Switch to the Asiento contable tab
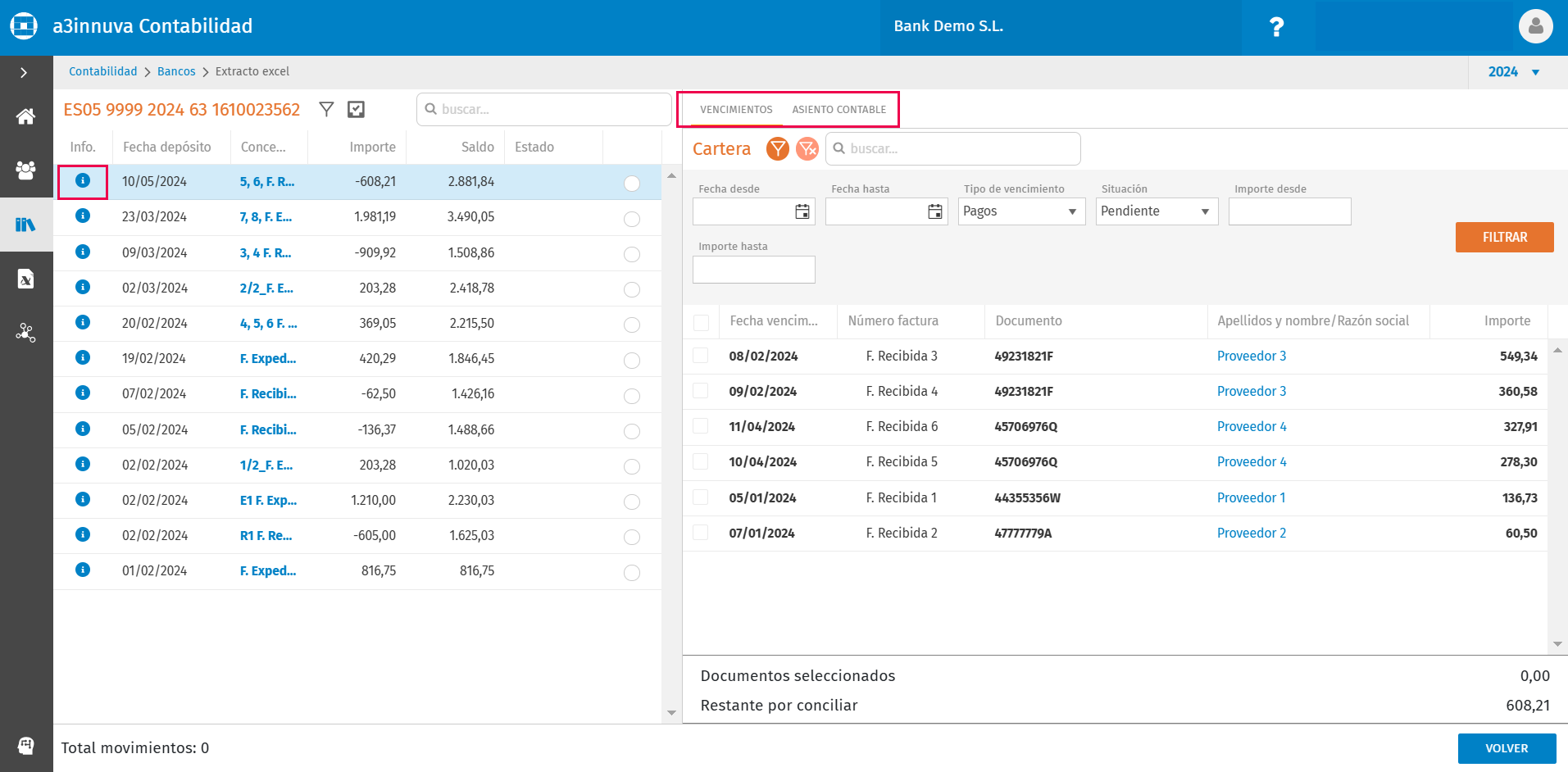Image resolution: width=1568 pixels, height=772 pixels. 839,109
